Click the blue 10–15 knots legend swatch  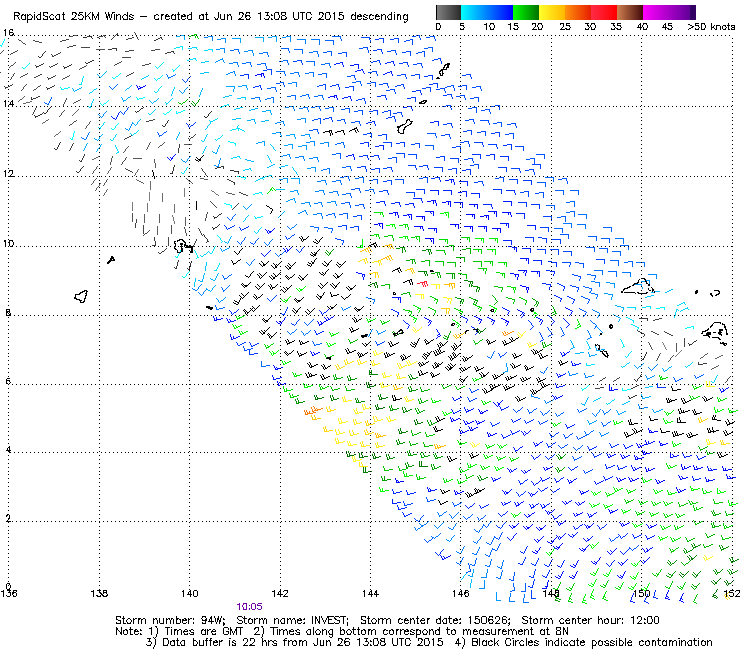499,12
